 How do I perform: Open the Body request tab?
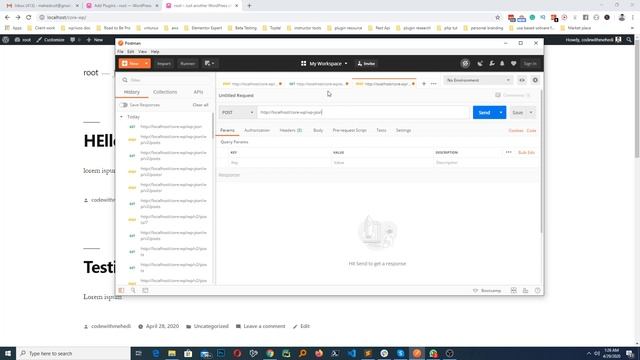point(318,130)
